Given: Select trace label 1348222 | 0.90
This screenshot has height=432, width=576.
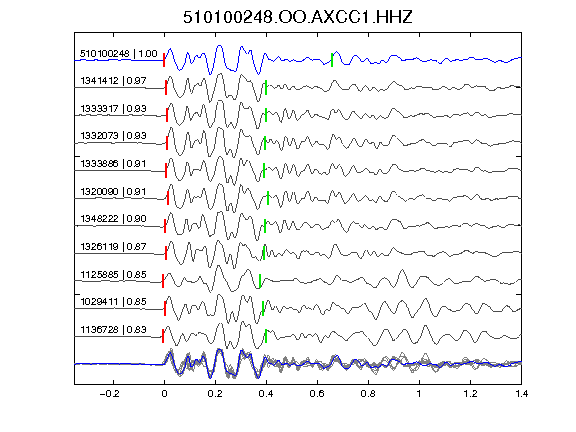Looking at the screenshot, I should (x=113, y=219).
